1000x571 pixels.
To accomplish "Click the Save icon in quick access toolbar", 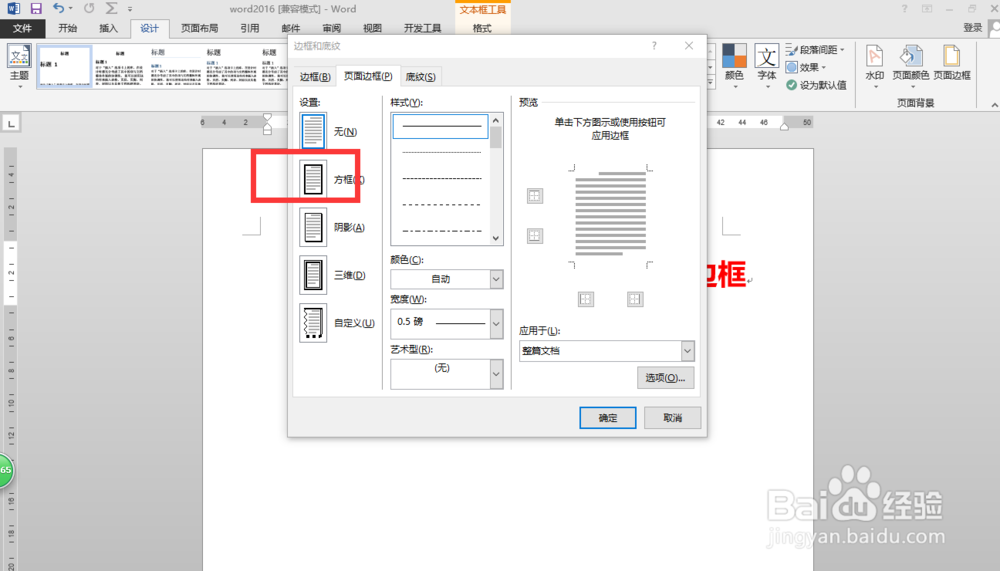I will pyautogui.click(x=36, y=9).
